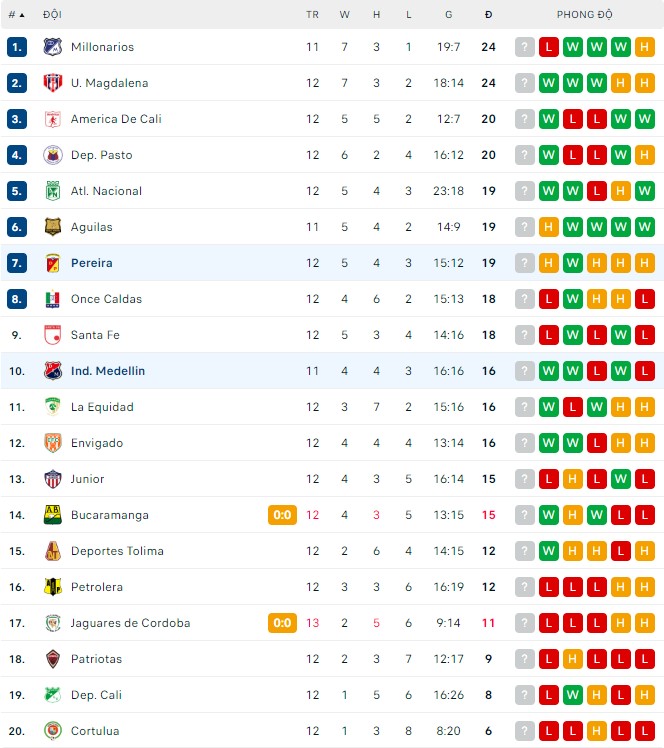Click Millonarios' question mark upcoming match box
The height and width of the screenshot is (748, 664).
coord(525,47)
